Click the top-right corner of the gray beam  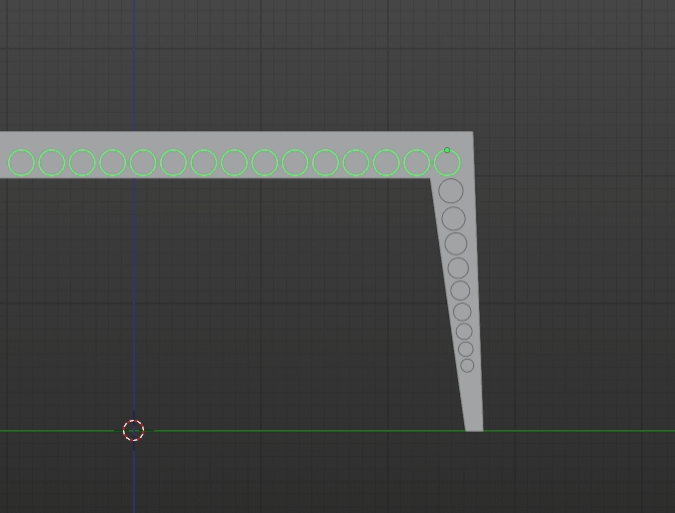pos(471,134)
